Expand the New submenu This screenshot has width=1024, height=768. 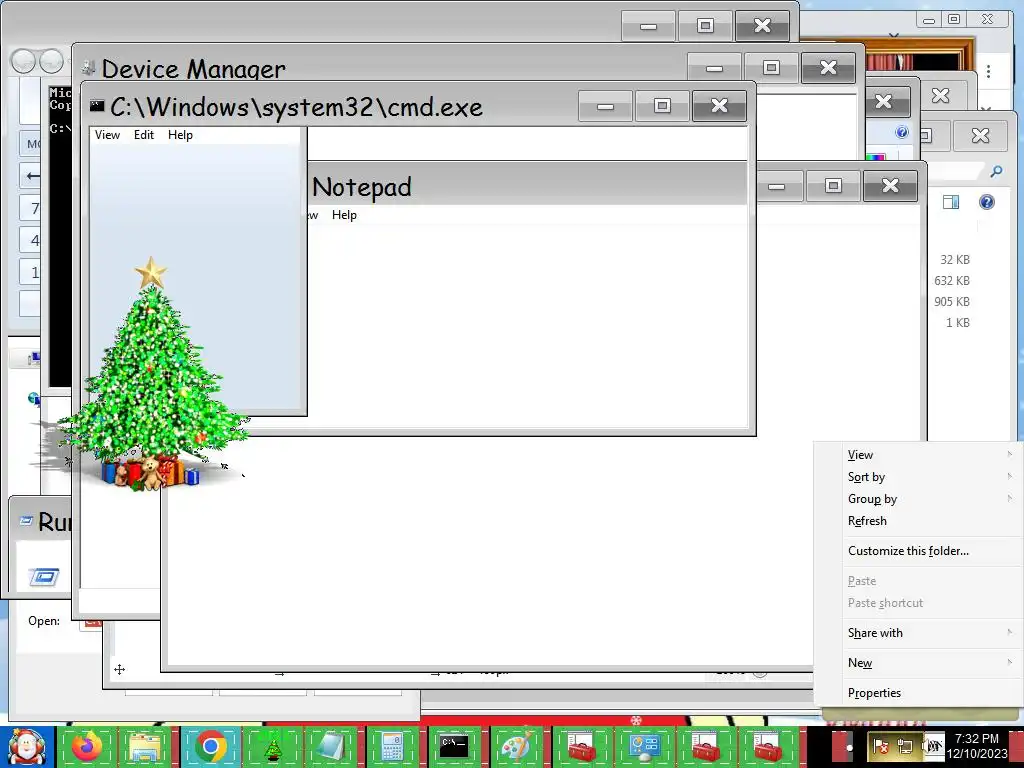(918, 662)
